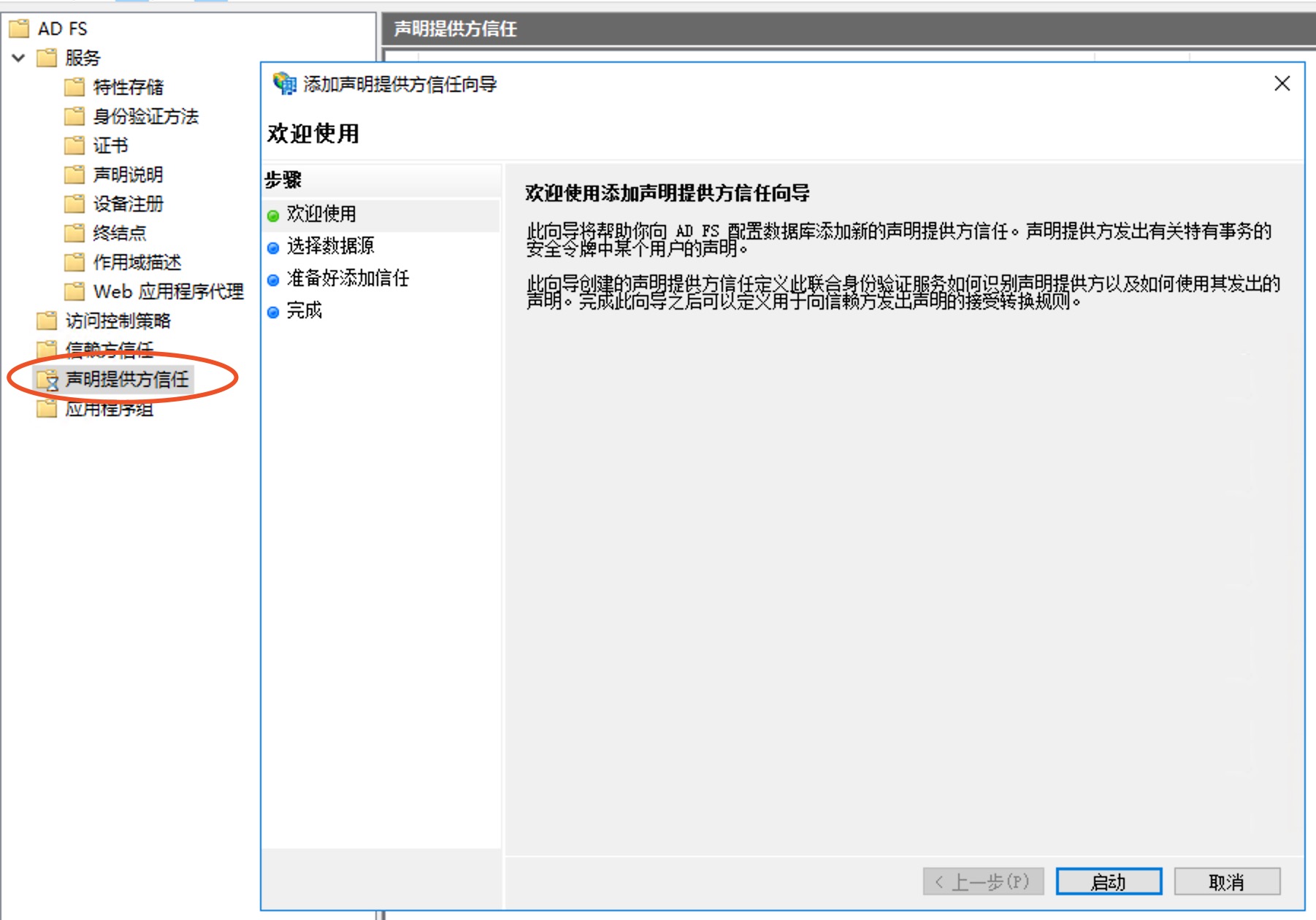Viewport: 1316px width, 920px height.
Task: Click the wizard icon in dialog title
Action: (x=284, y=83)
